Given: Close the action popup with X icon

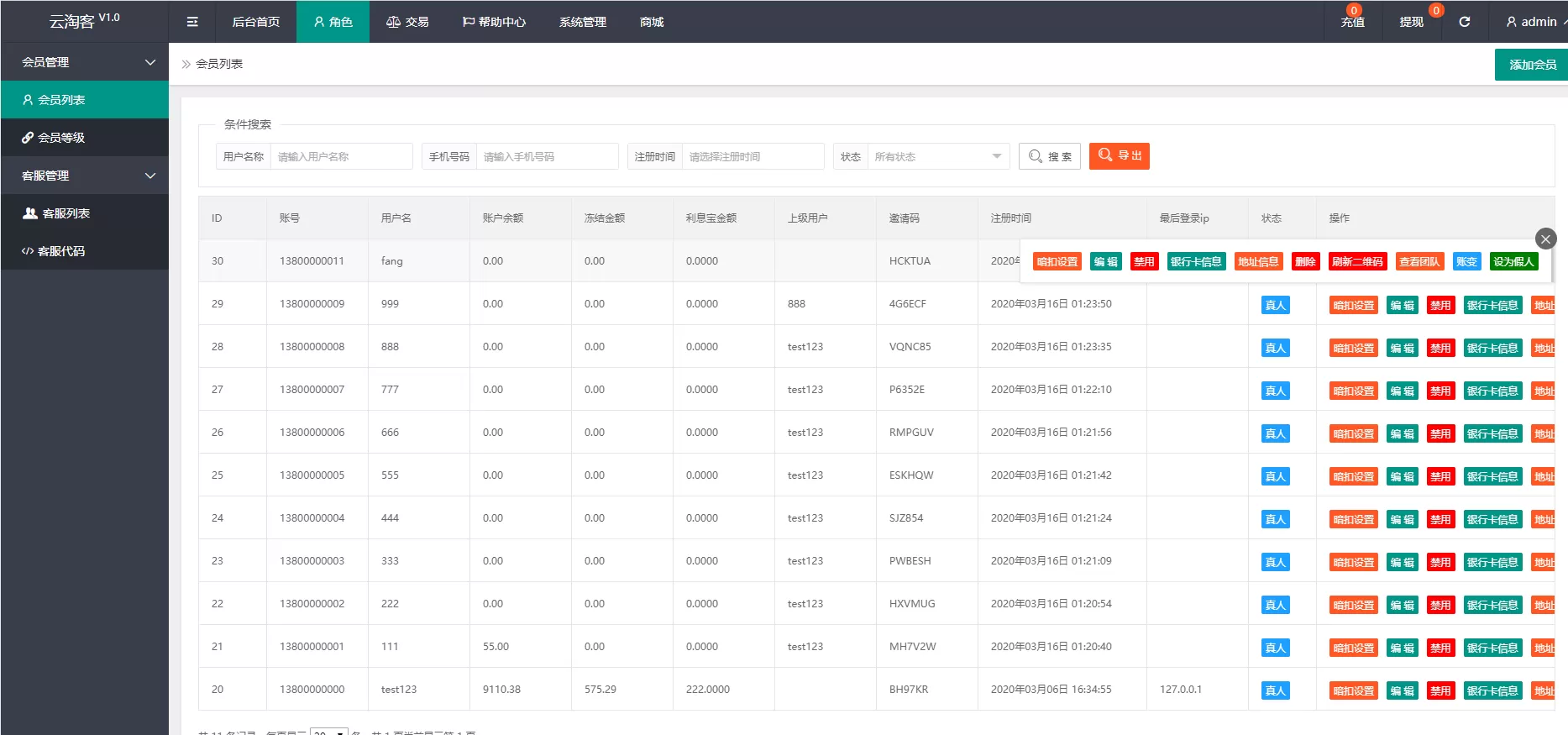Looking at the screenshot, I should (x=1545, y=239).
